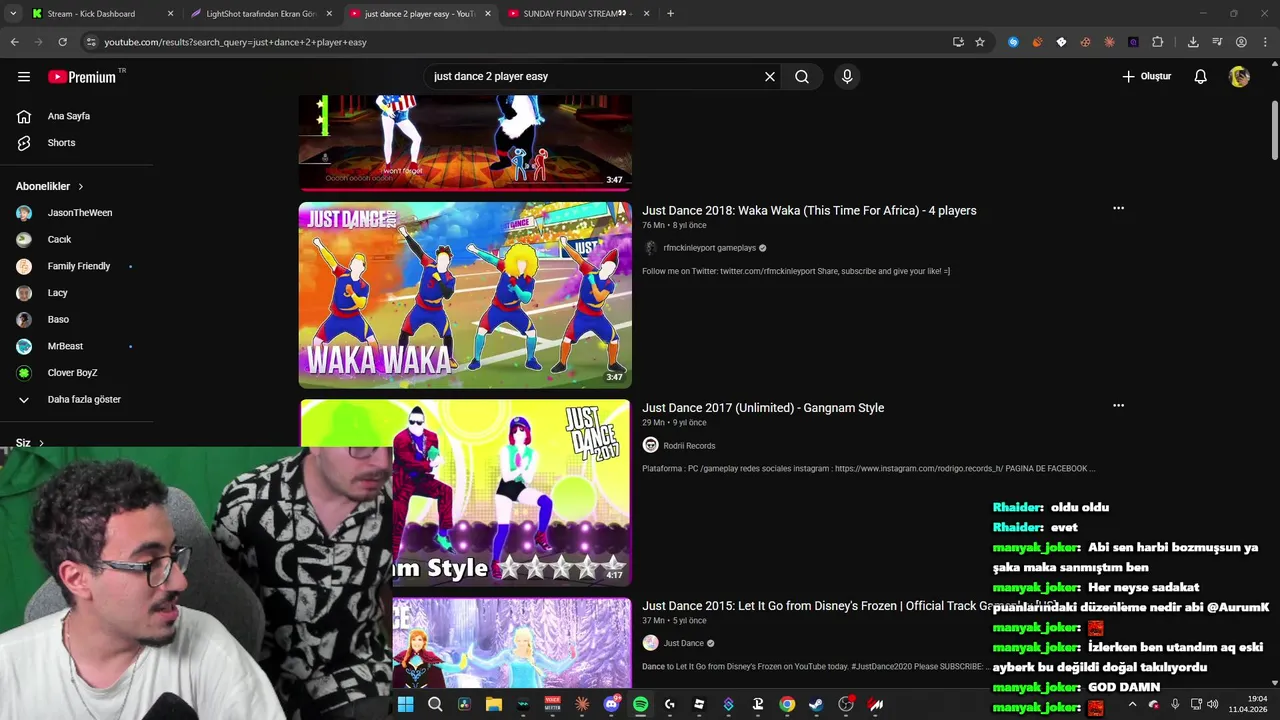Open Spotify from the taskbar
Screen dimensions: 1280x720
[640, 704]
